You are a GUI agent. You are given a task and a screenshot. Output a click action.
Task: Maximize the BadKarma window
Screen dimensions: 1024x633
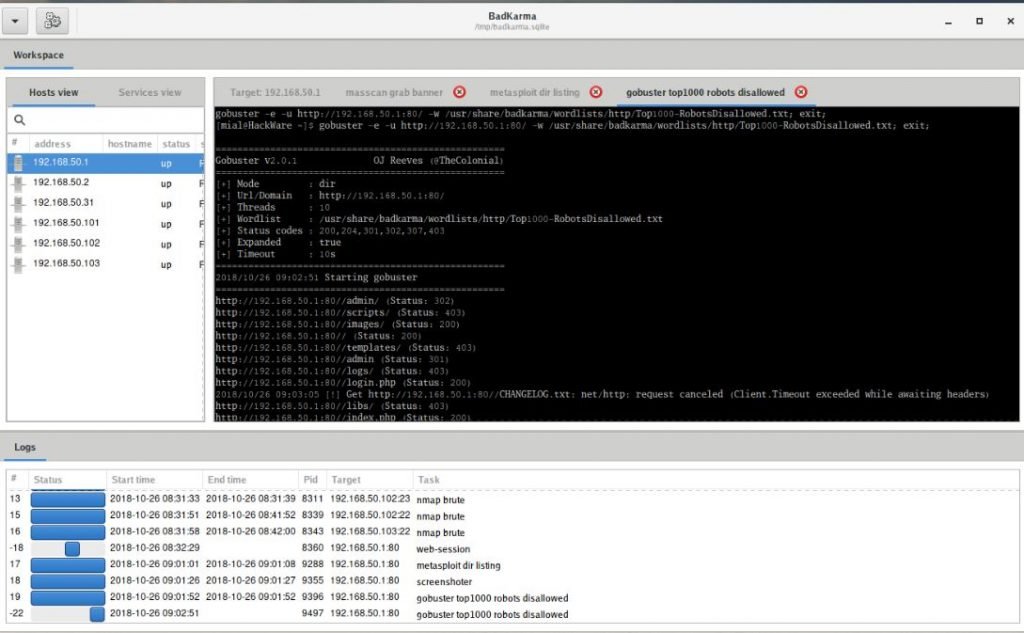(x=980, y=22)
